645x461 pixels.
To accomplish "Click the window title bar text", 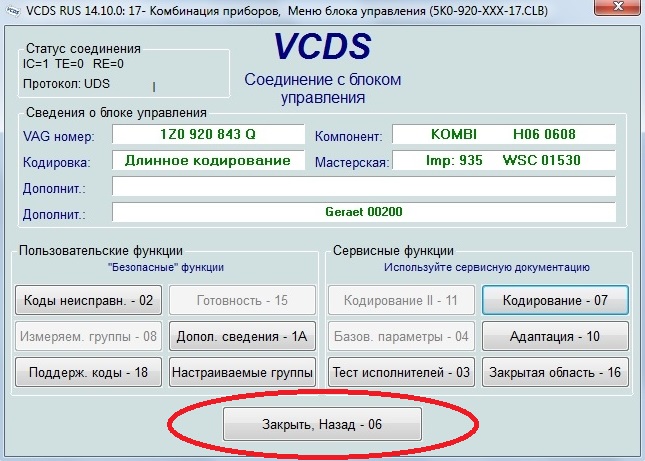I will tap(287, 11).
